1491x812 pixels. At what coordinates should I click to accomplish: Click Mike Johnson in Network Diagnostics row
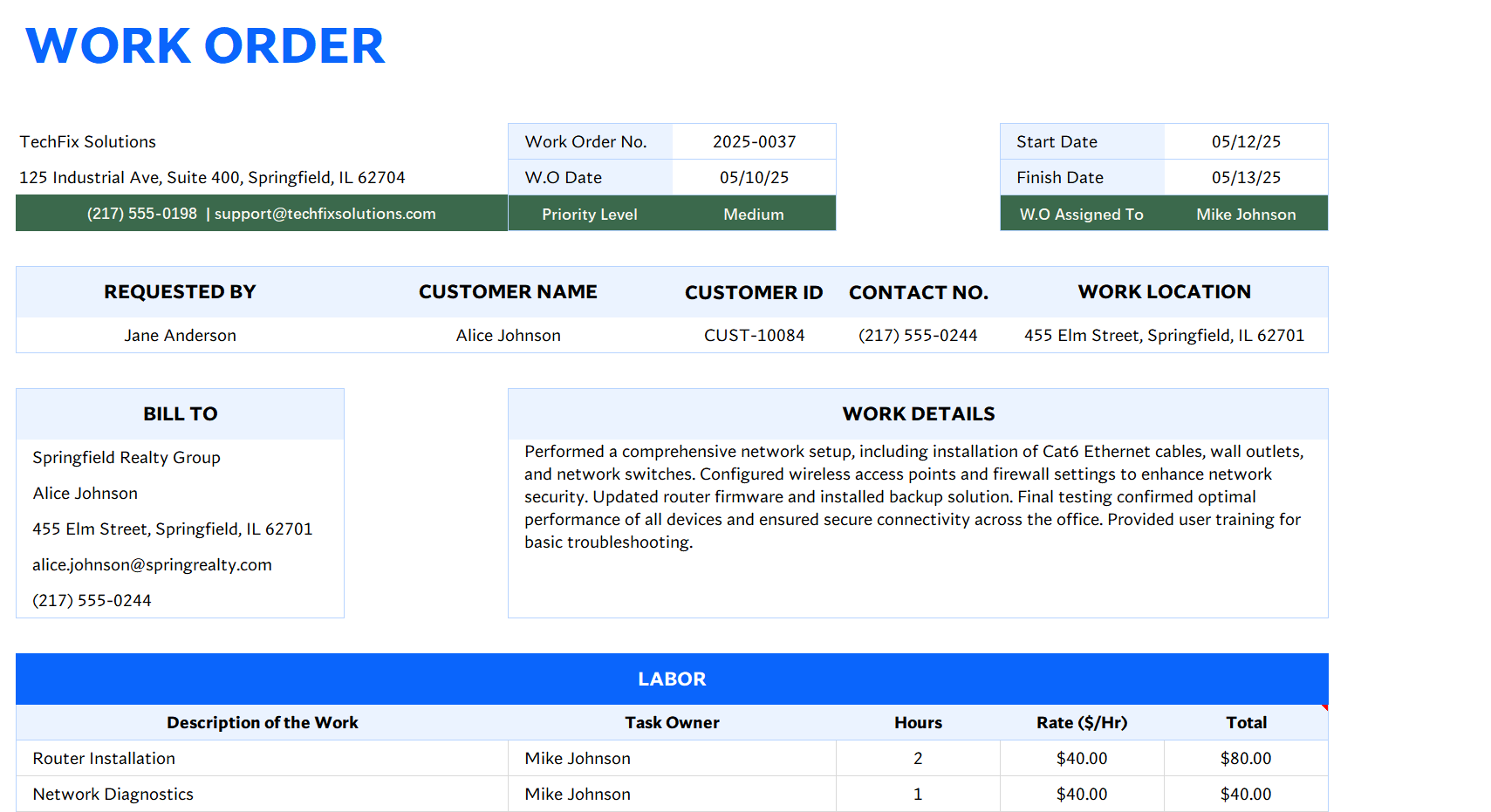tap(578, 795)
